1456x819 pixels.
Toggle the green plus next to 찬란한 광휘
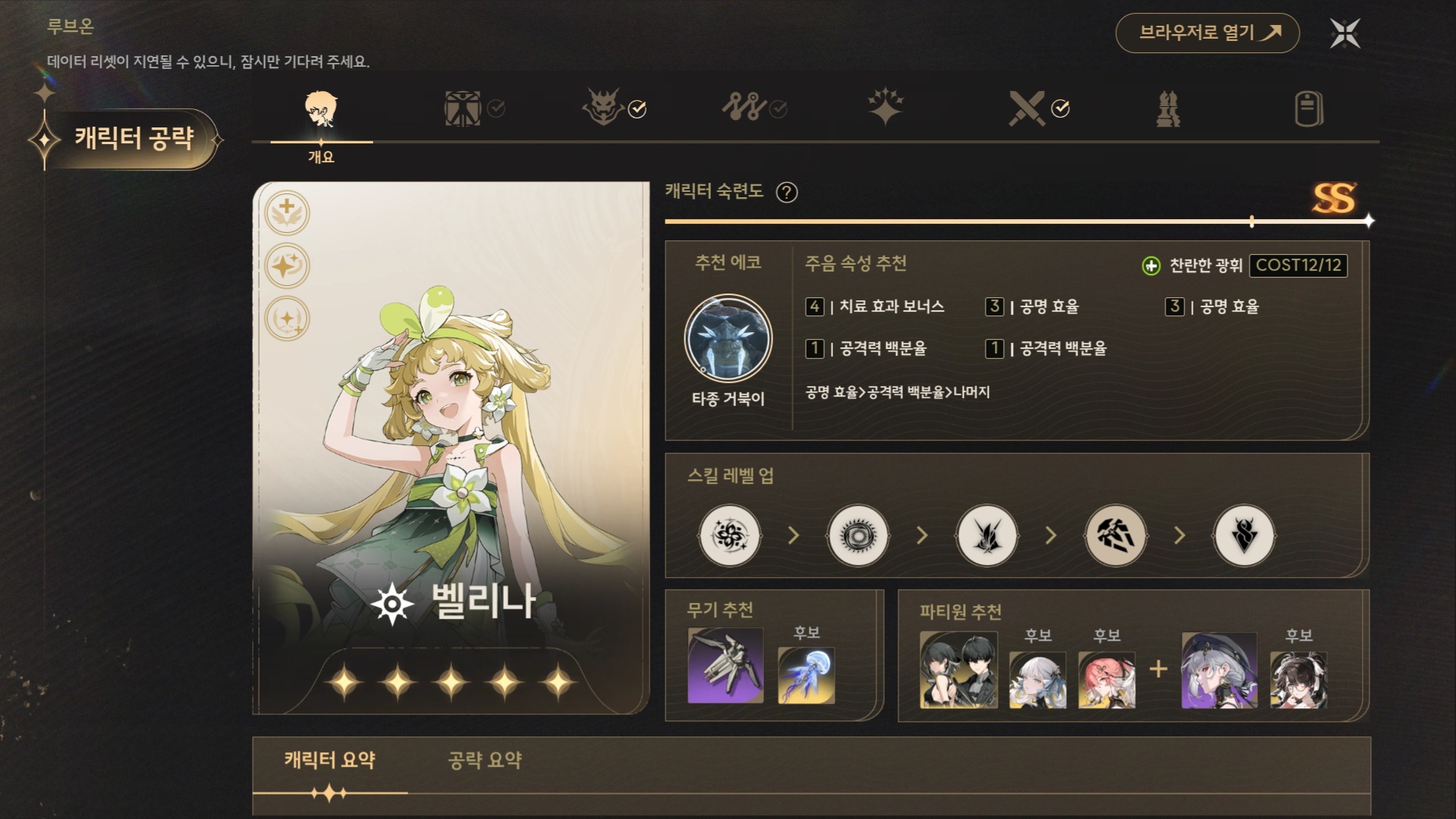click(1151, 265)
